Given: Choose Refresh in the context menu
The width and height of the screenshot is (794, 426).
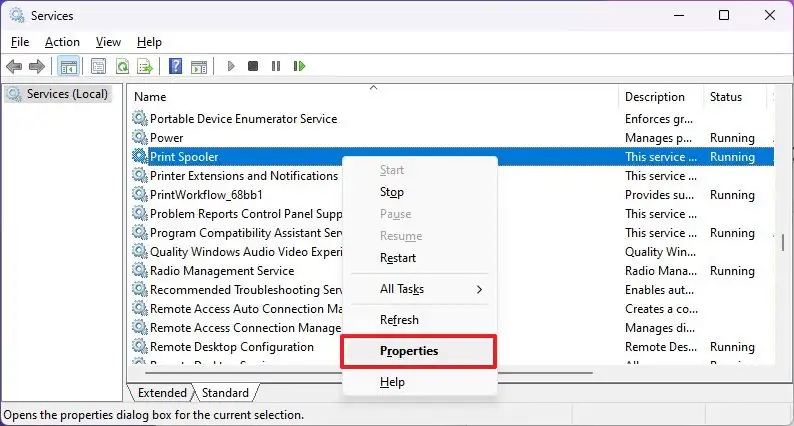Looking at the screenshot, I should click(420, 320).
